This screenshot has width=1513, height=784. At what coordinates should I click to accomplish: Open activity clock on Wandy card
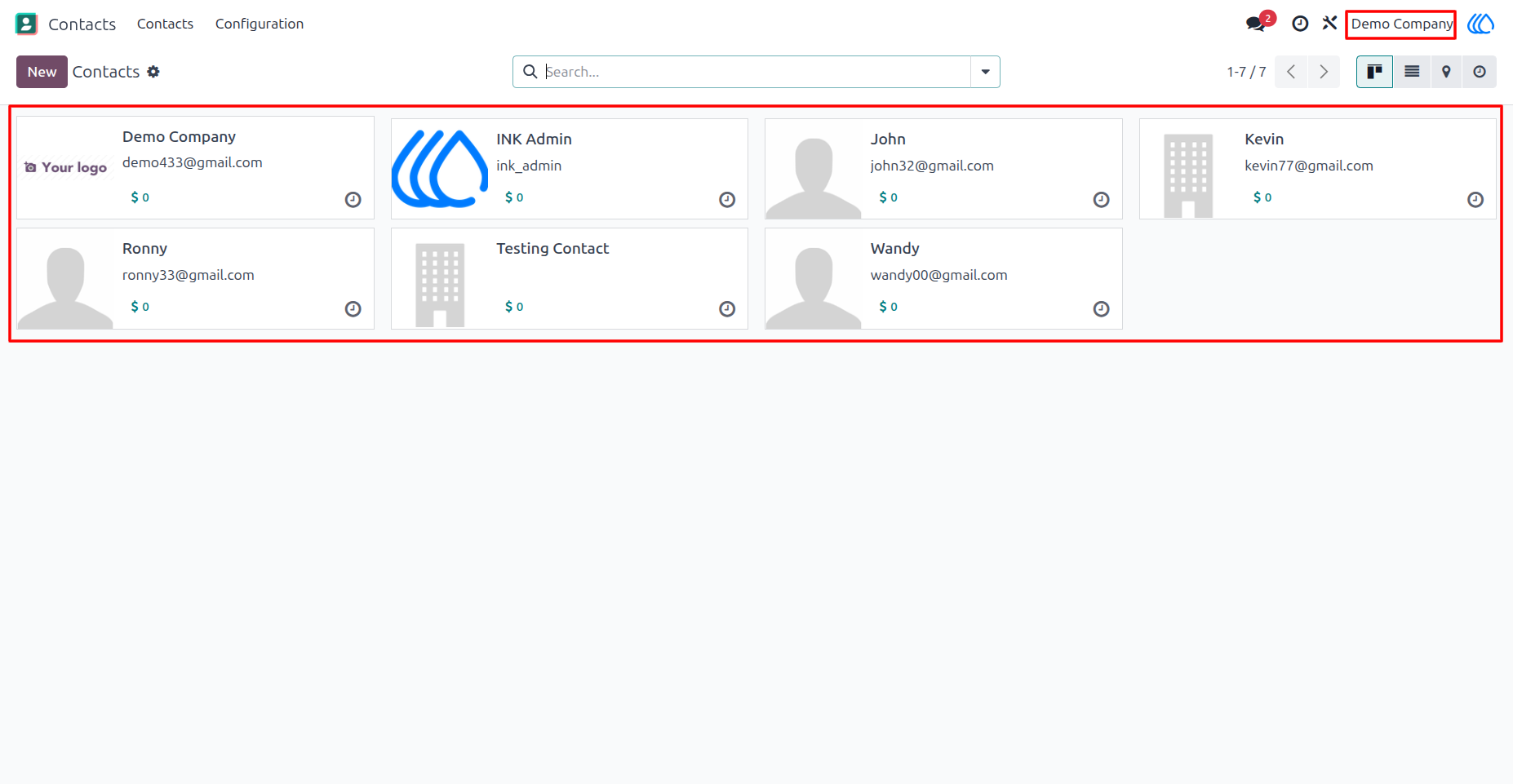[1101, 309]
